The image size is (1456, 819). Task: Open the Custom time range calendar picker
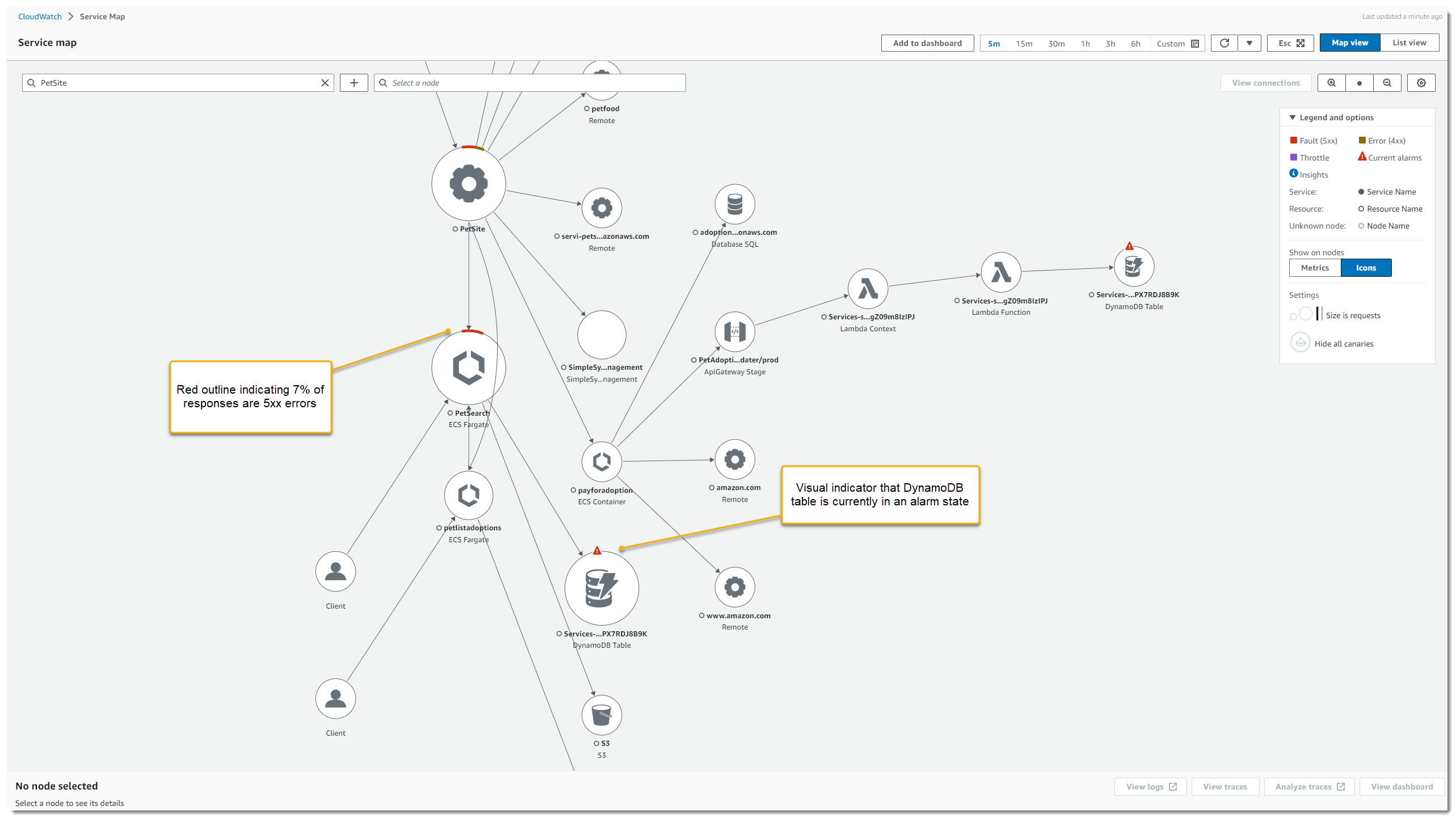[1196, 43]
